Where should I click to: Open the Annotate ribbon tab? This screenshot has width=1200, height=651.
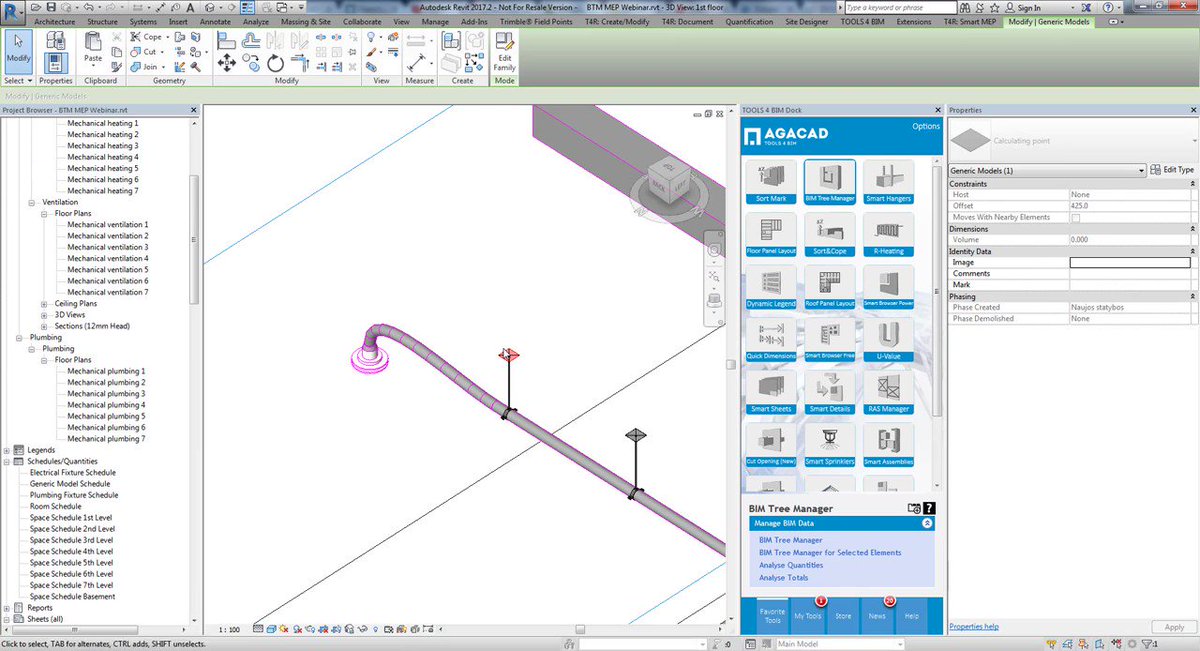click(214, 21)
